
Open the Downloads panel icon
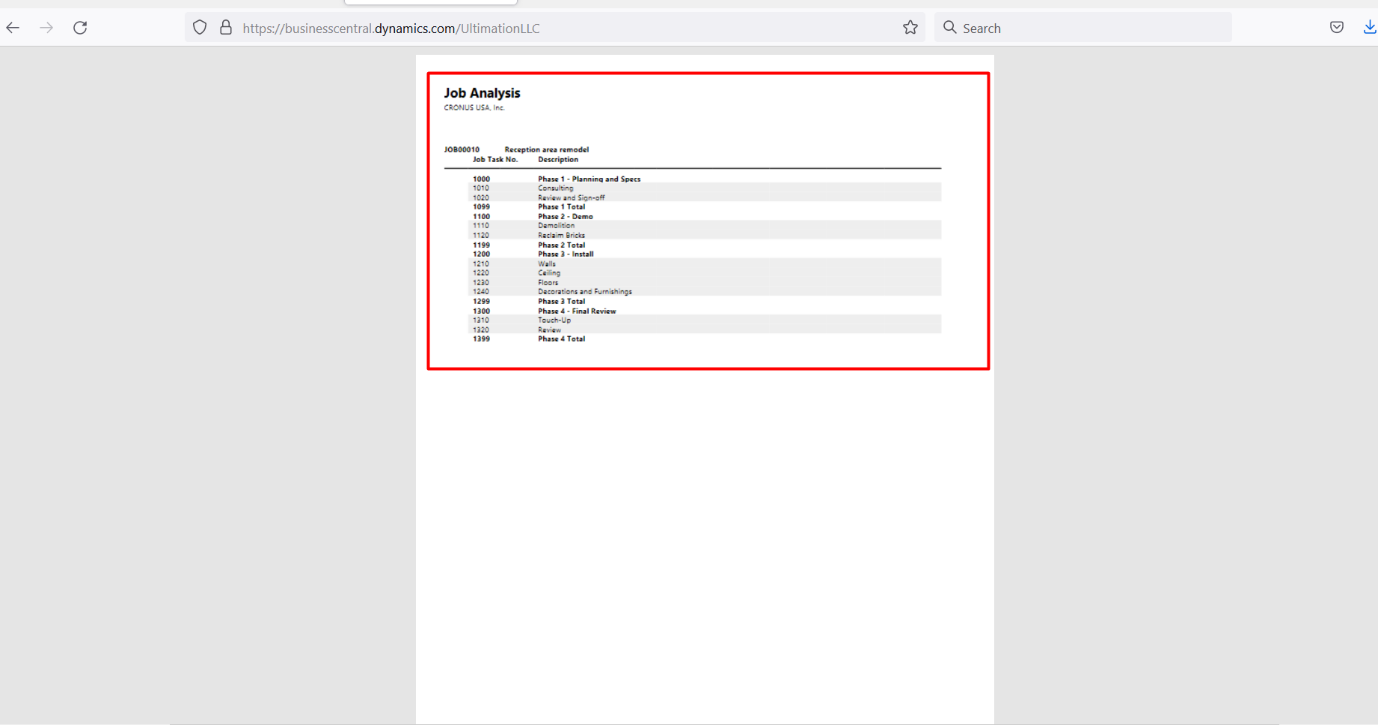pyautogui.click(x=1369, y=27)
